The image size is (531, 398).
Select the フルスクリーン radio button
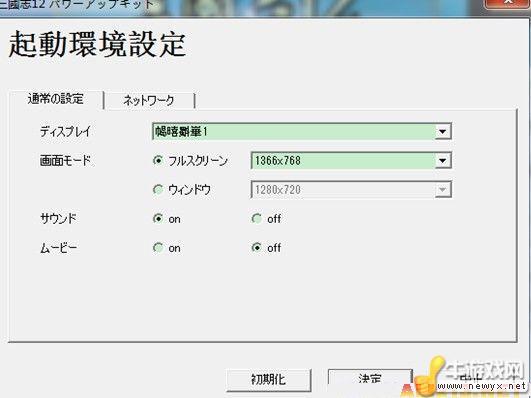[158, 160]
